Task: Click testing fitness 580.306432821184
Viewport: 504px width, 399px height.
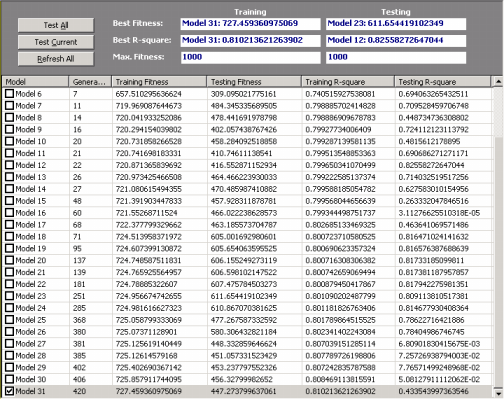Action: click(x=244, y=332)
